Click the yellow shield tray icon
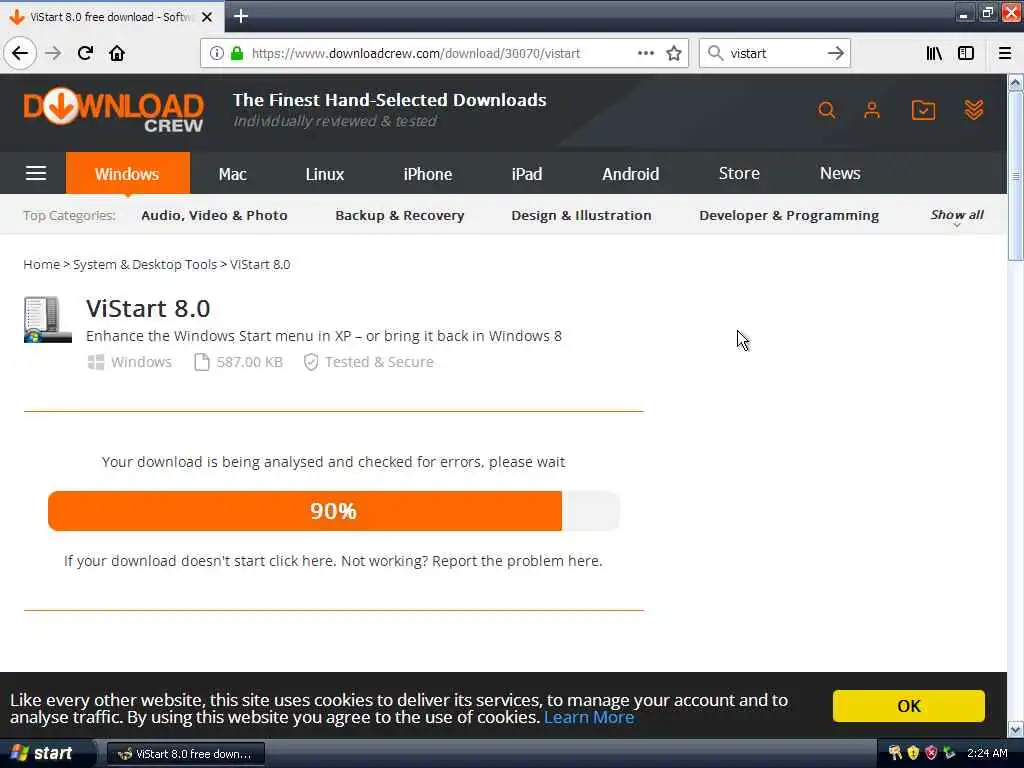The width and height of the screenshot is (1024, 768). point(913,753)
